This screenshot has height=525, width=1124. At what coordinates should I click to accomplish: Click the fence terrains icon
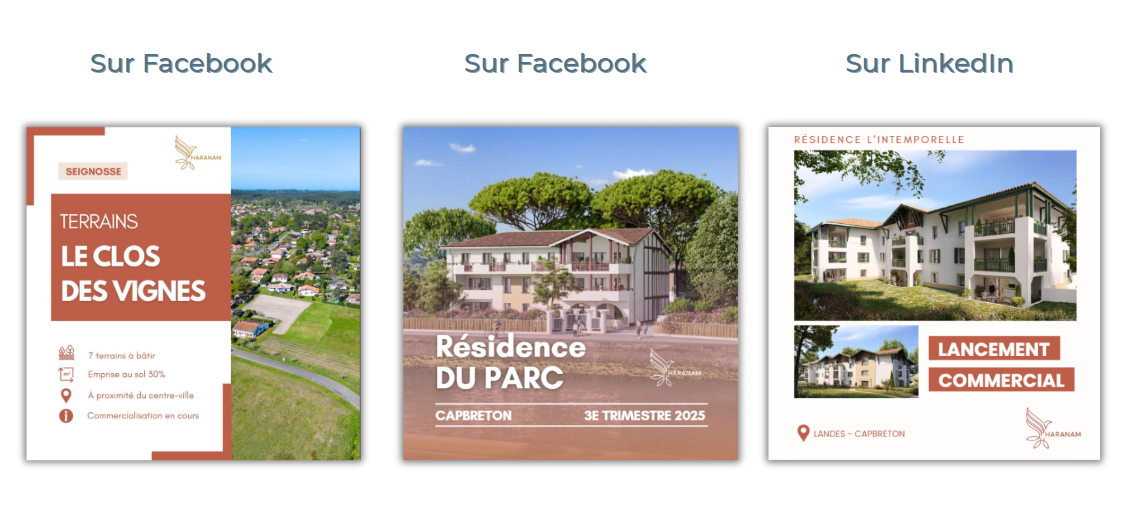(66, 354)
